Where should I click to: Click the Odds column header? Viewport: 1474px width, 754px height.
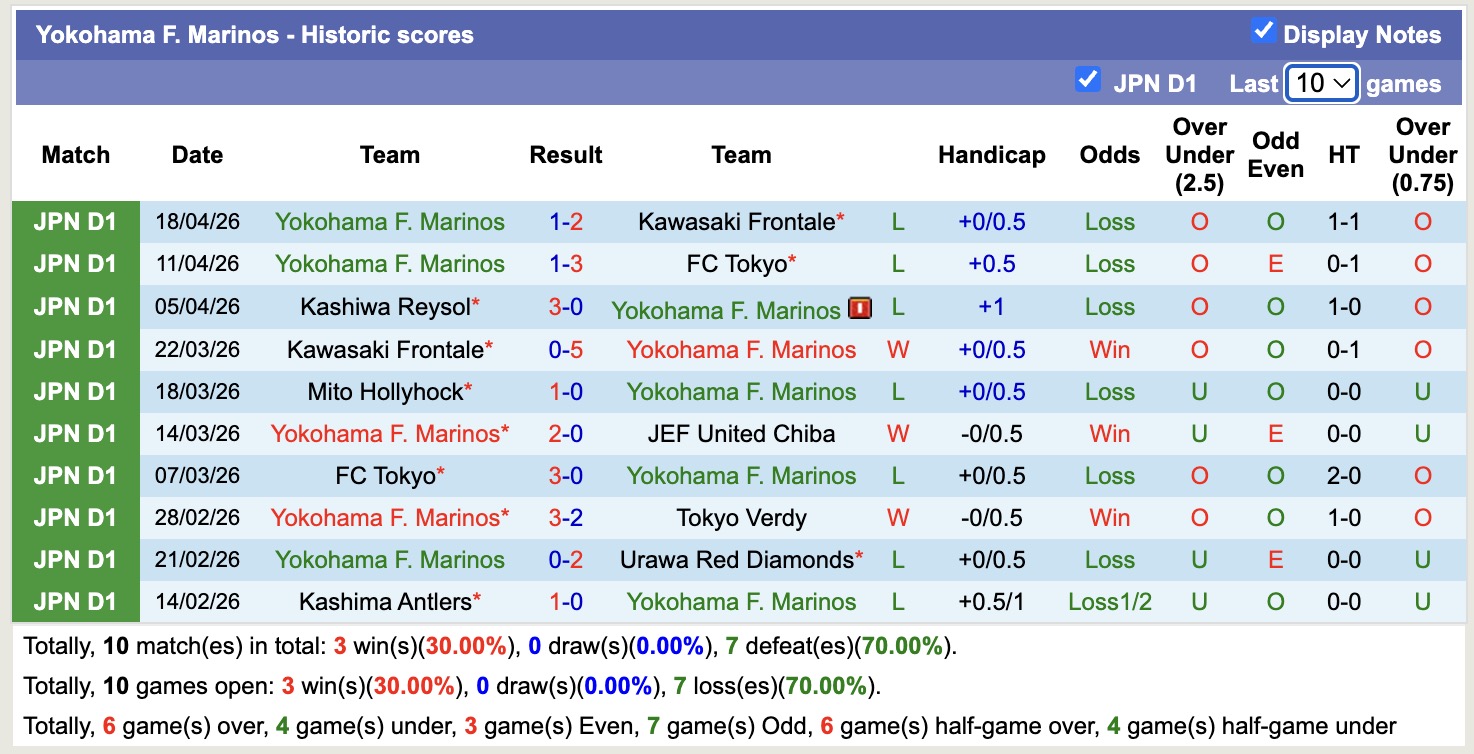coord(1109,155)
